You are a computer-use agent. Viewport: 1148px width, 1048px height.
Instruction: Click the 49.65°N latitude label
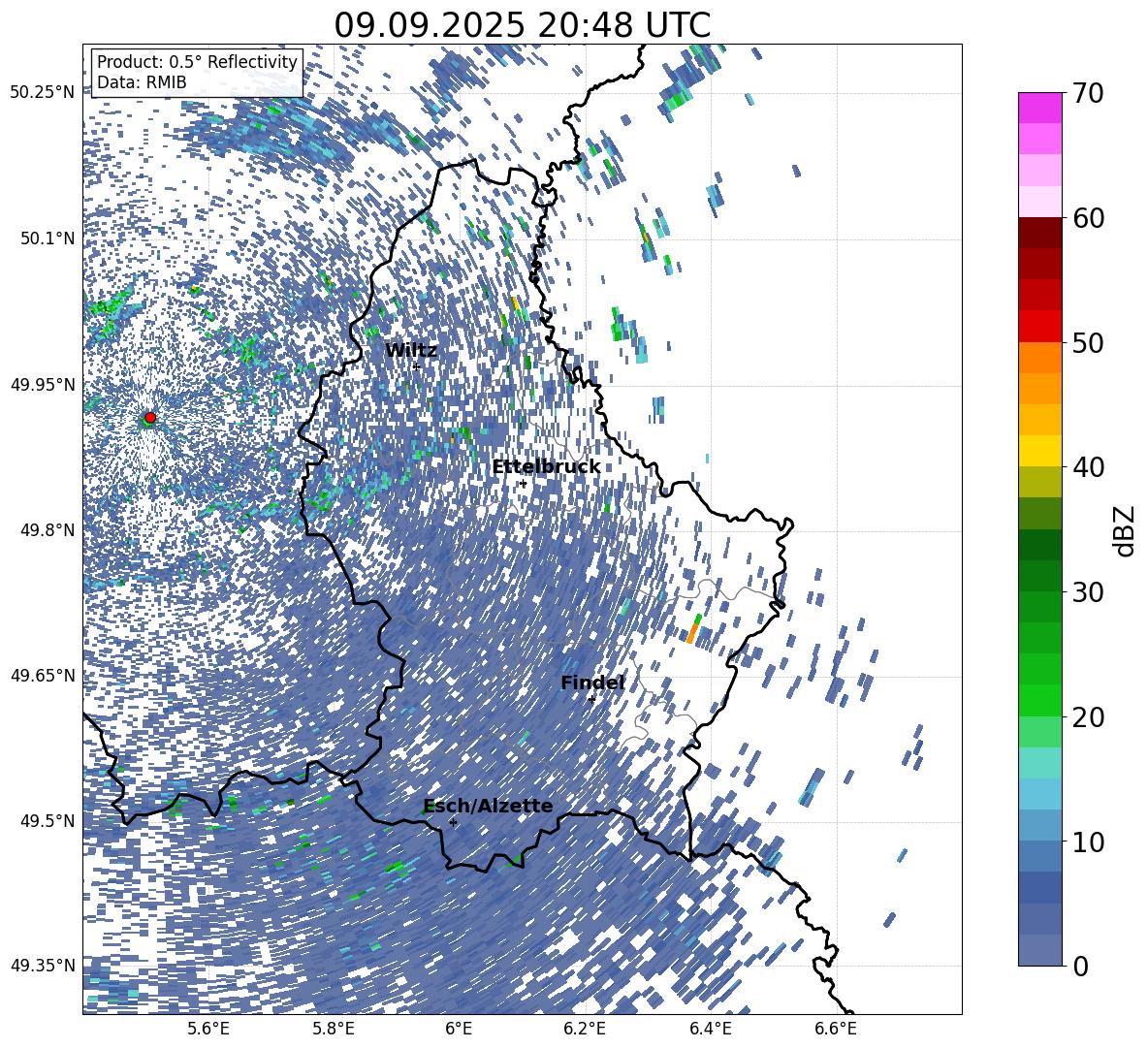(43, 676)
